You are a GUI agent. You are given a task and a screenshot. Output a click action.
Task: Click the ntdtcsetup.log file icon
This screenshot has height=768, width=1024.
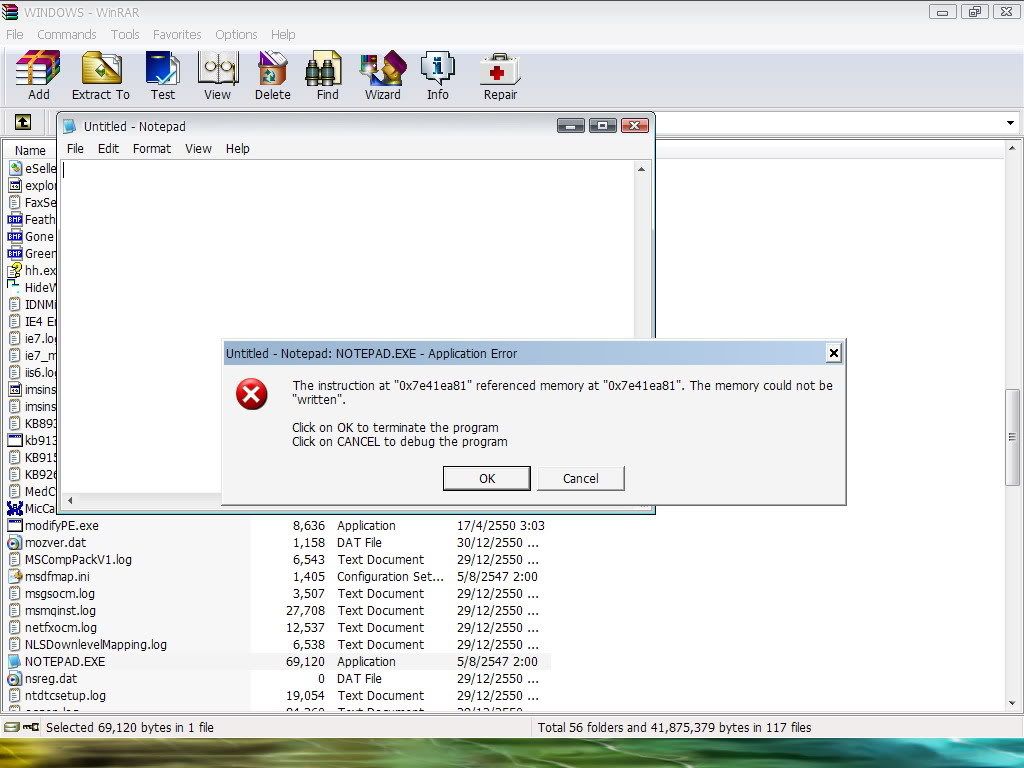(x=14, y=696)
